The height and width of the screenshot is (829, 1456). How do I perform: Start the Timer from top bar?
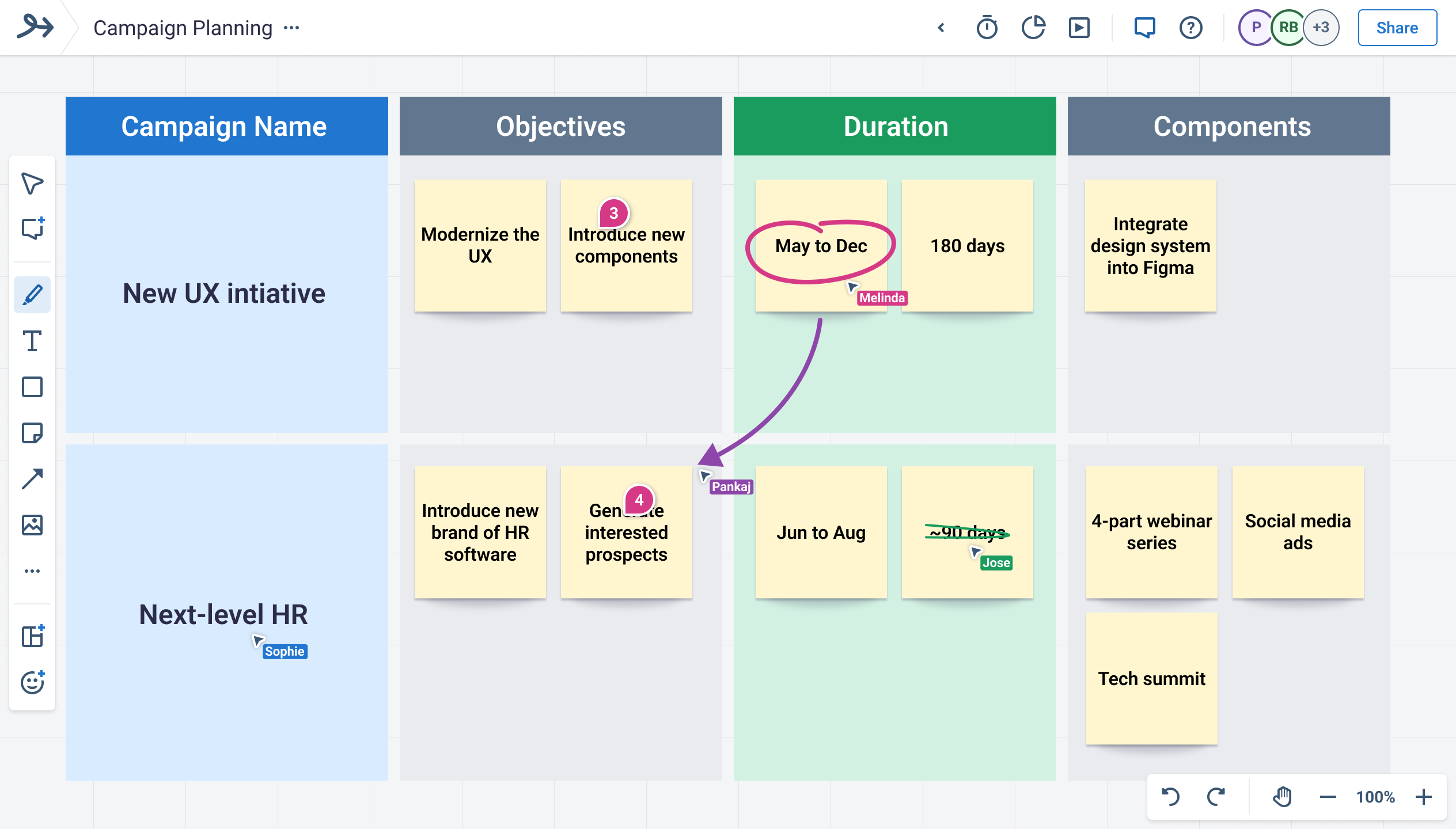[987, 28]
